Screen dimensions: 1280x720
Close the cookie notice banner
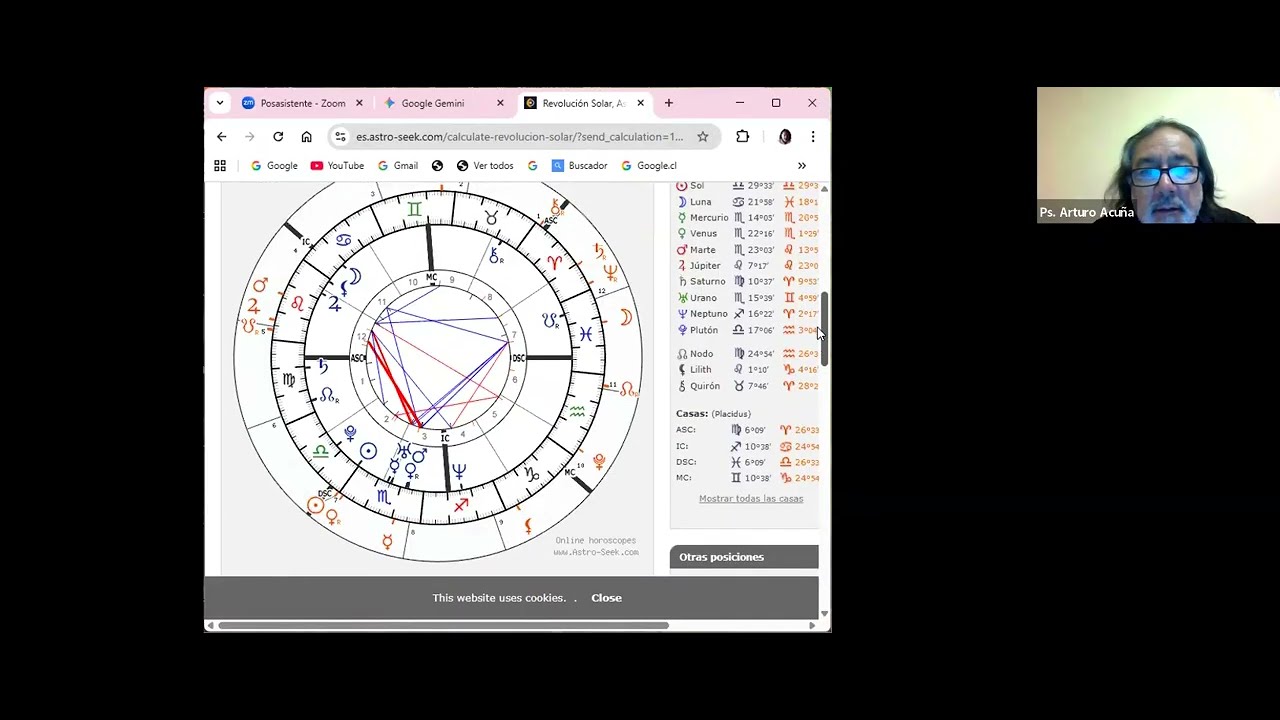pyautogui.click(x=606, y=598)
